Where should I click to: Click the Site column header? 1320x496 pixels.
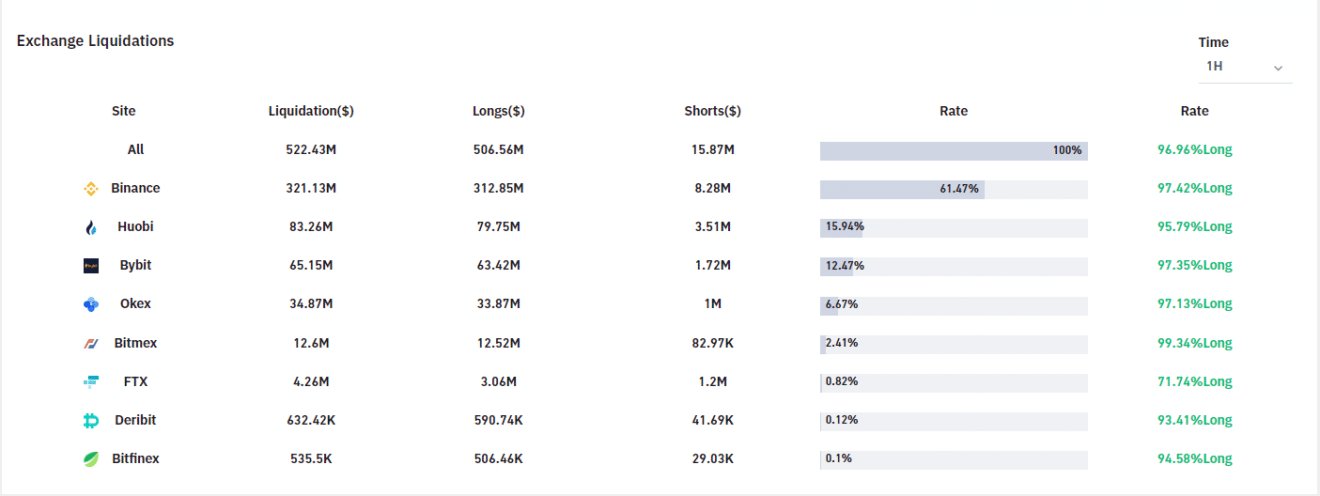point(123,111)
